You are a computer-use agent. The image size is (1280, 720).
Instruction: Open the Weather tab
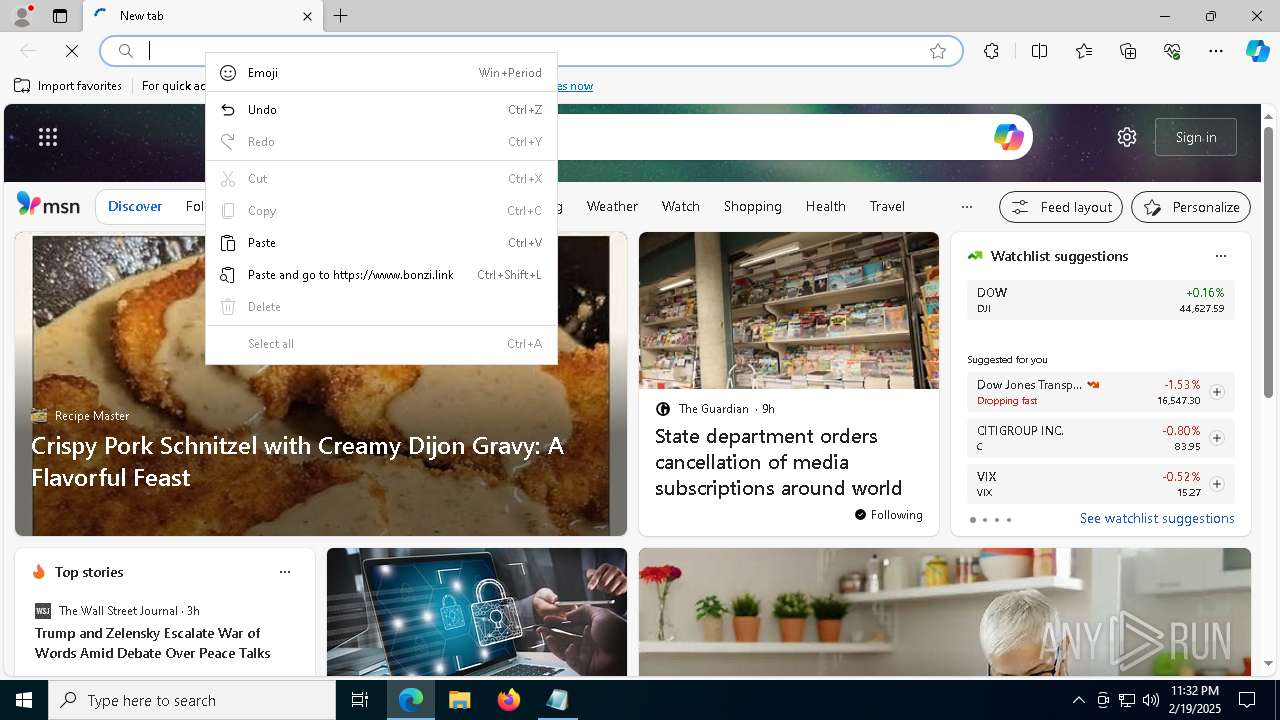(x=612, y=206)
